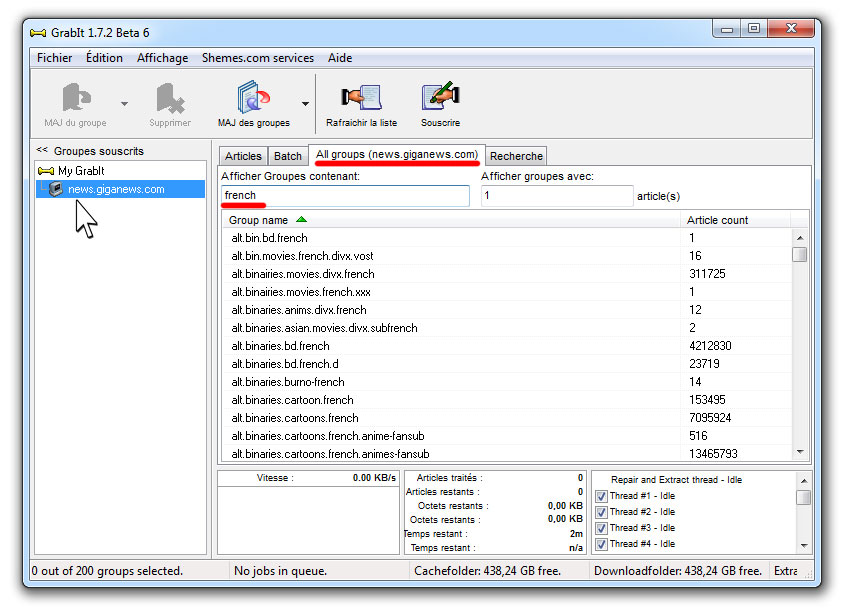The width and height of the screenshot is (842, 608).
Task: Click the article count 7095924
Action: (710, 418)
